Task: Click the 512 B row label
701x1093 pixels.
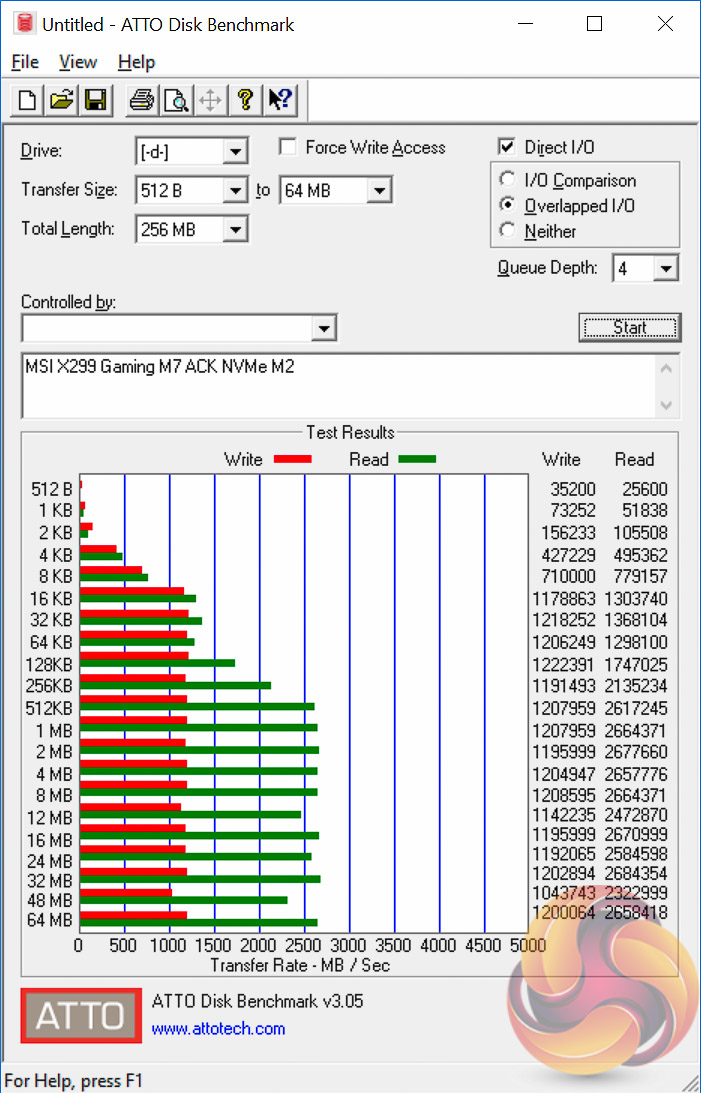Action: point(52,489)
